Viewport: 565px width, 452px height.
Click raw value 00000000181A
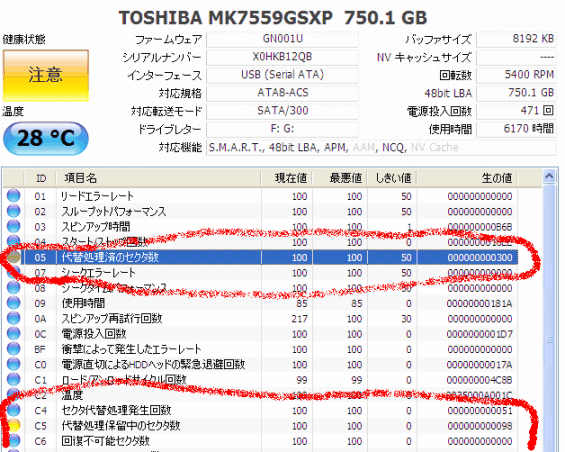[480, 303]
